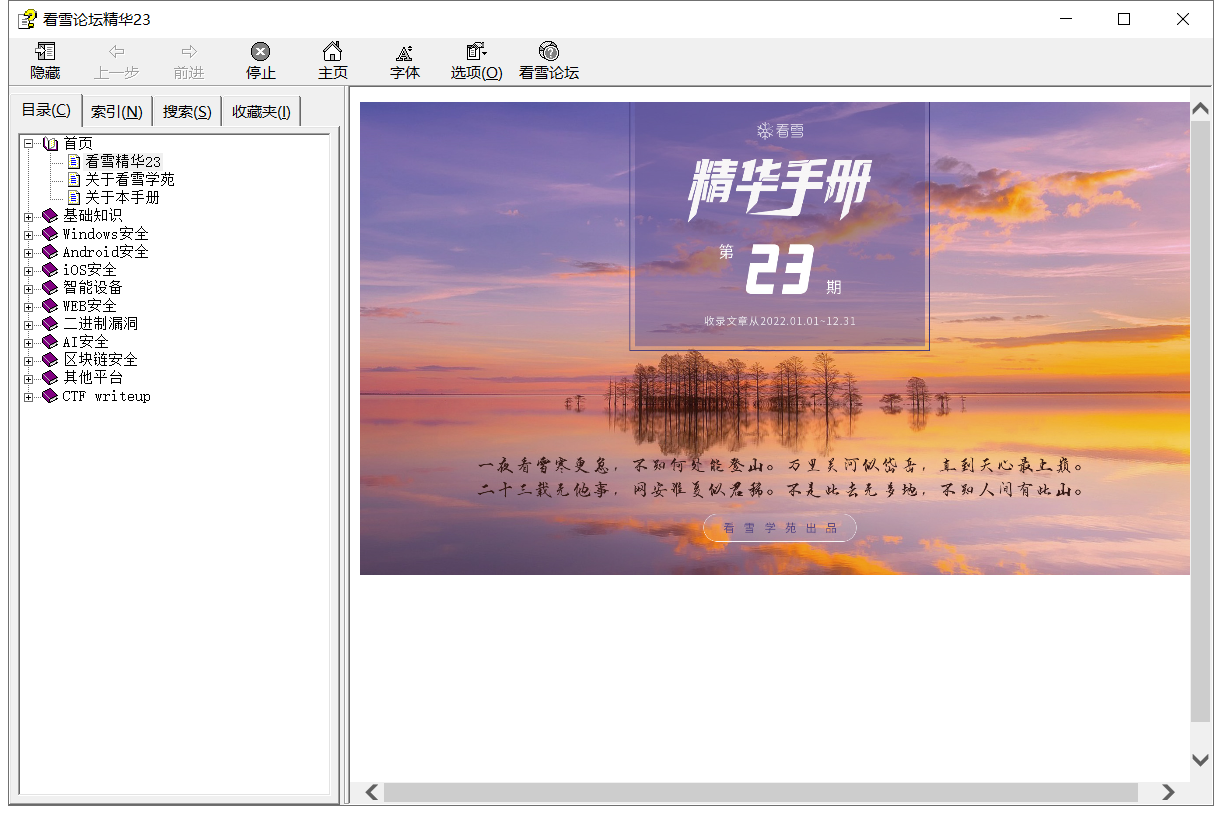
Task: Switch to the 索引(N) tab
Action: [116, 112]
